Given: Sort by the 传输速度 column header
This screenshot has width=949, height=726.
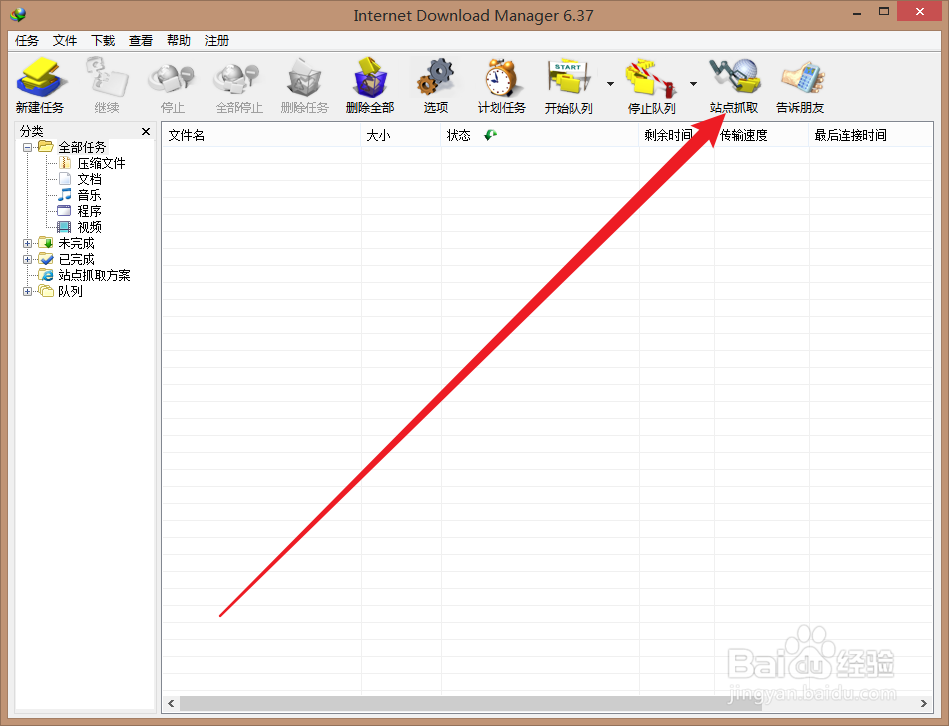Looking at the screenshot, I should pos(761,135).
